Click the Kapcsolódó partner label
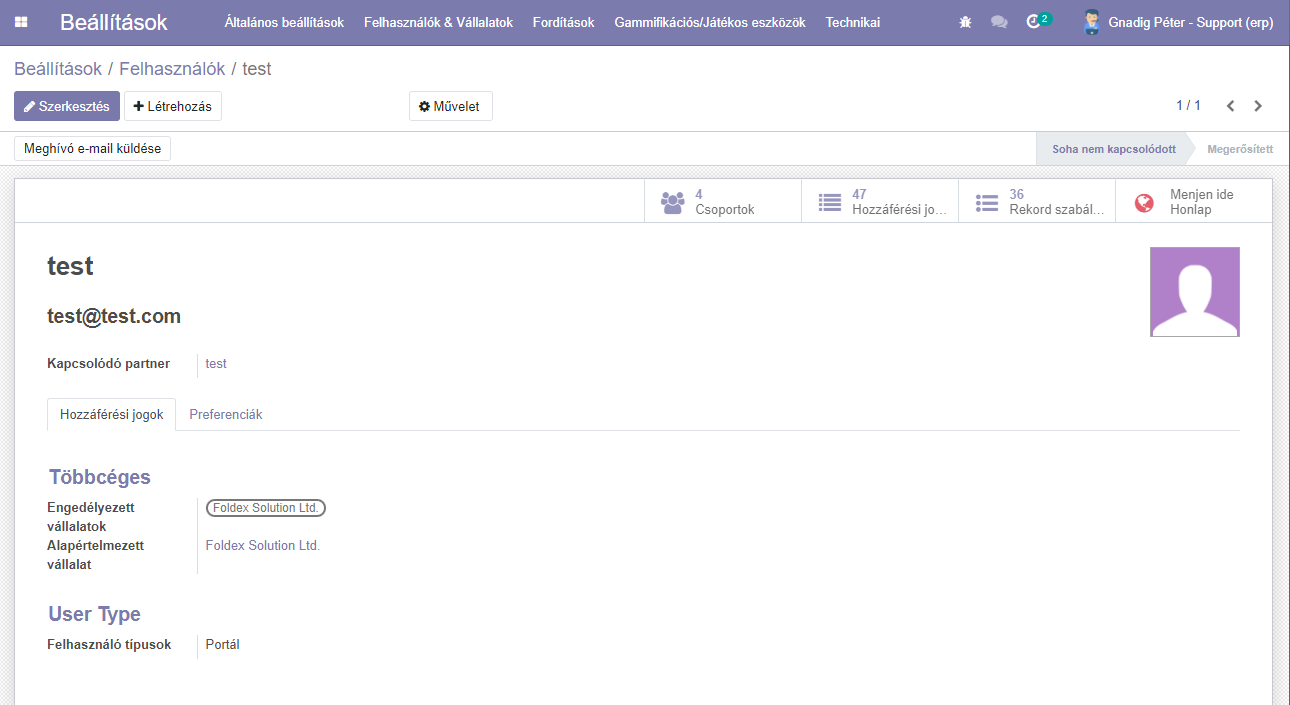The image size is (1290, 705). pos(108,364)
